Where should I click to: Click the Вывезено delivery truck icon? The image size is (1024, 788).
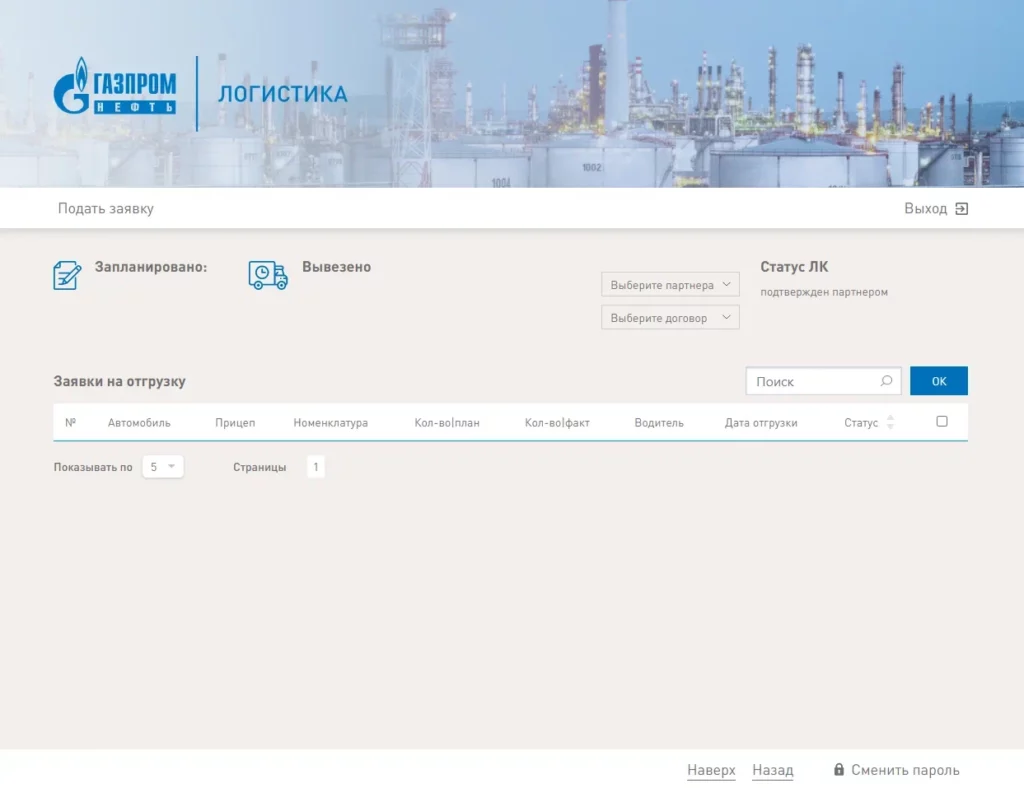coord(268,275)
